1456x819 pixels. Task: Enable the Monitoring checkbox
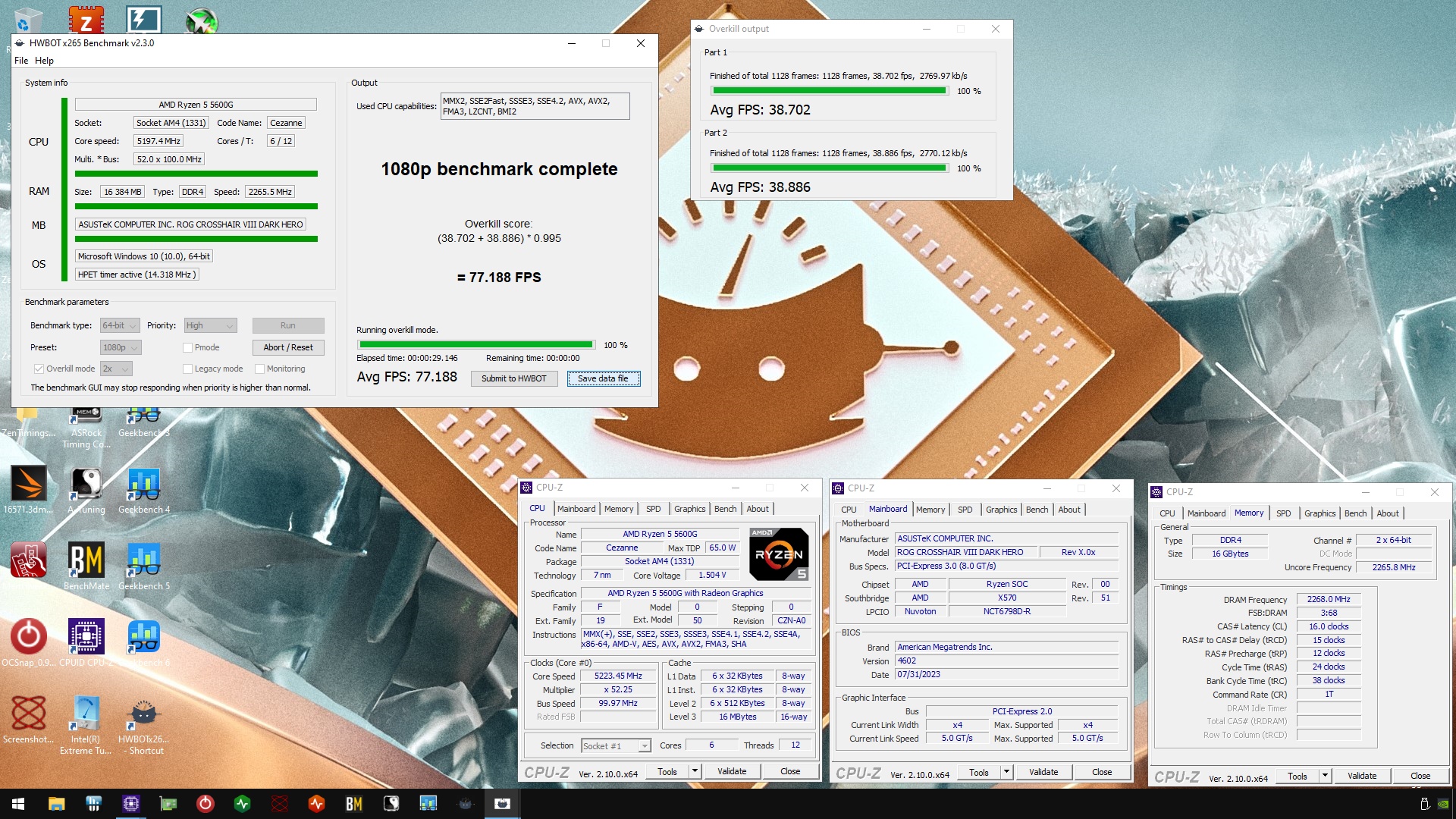click(x=259, y=369)
